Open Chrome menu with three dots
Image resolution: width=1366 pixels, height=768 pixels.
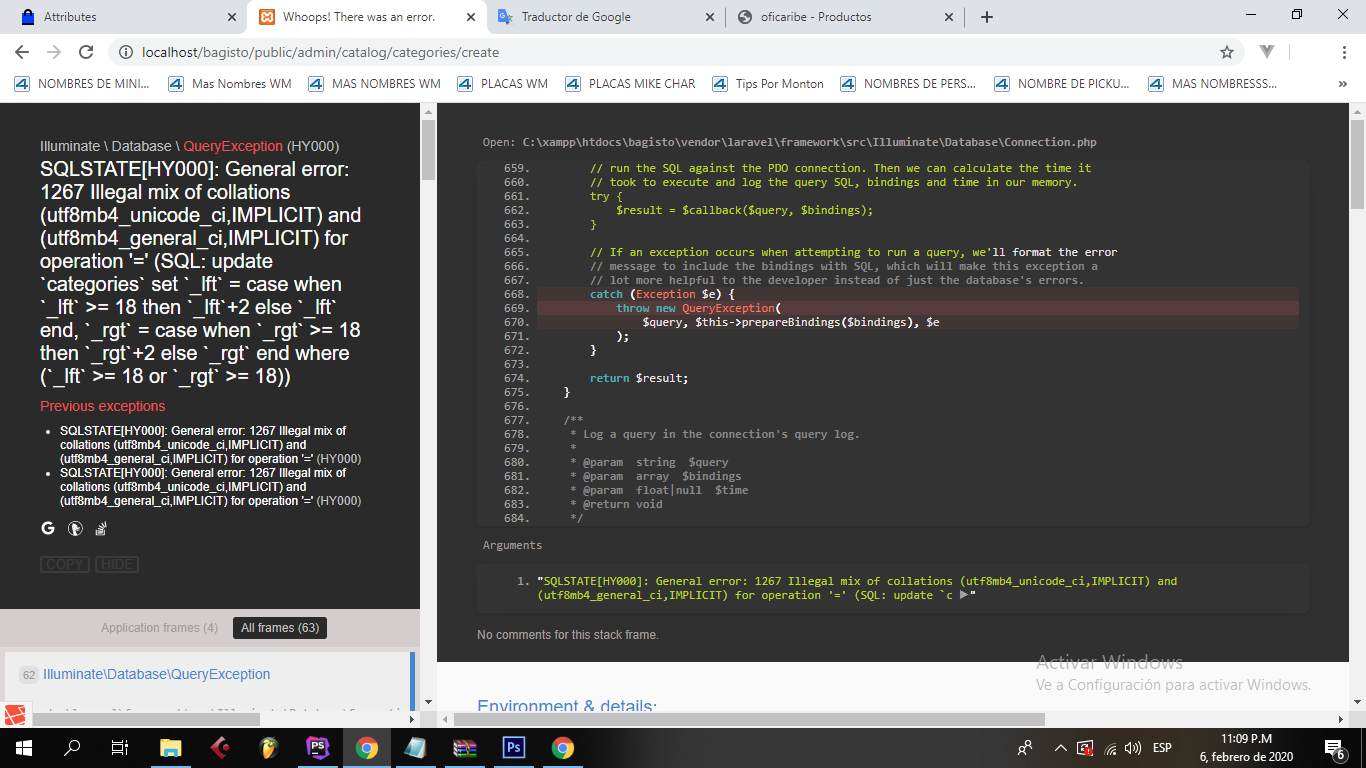click(x=1343, y=52)
